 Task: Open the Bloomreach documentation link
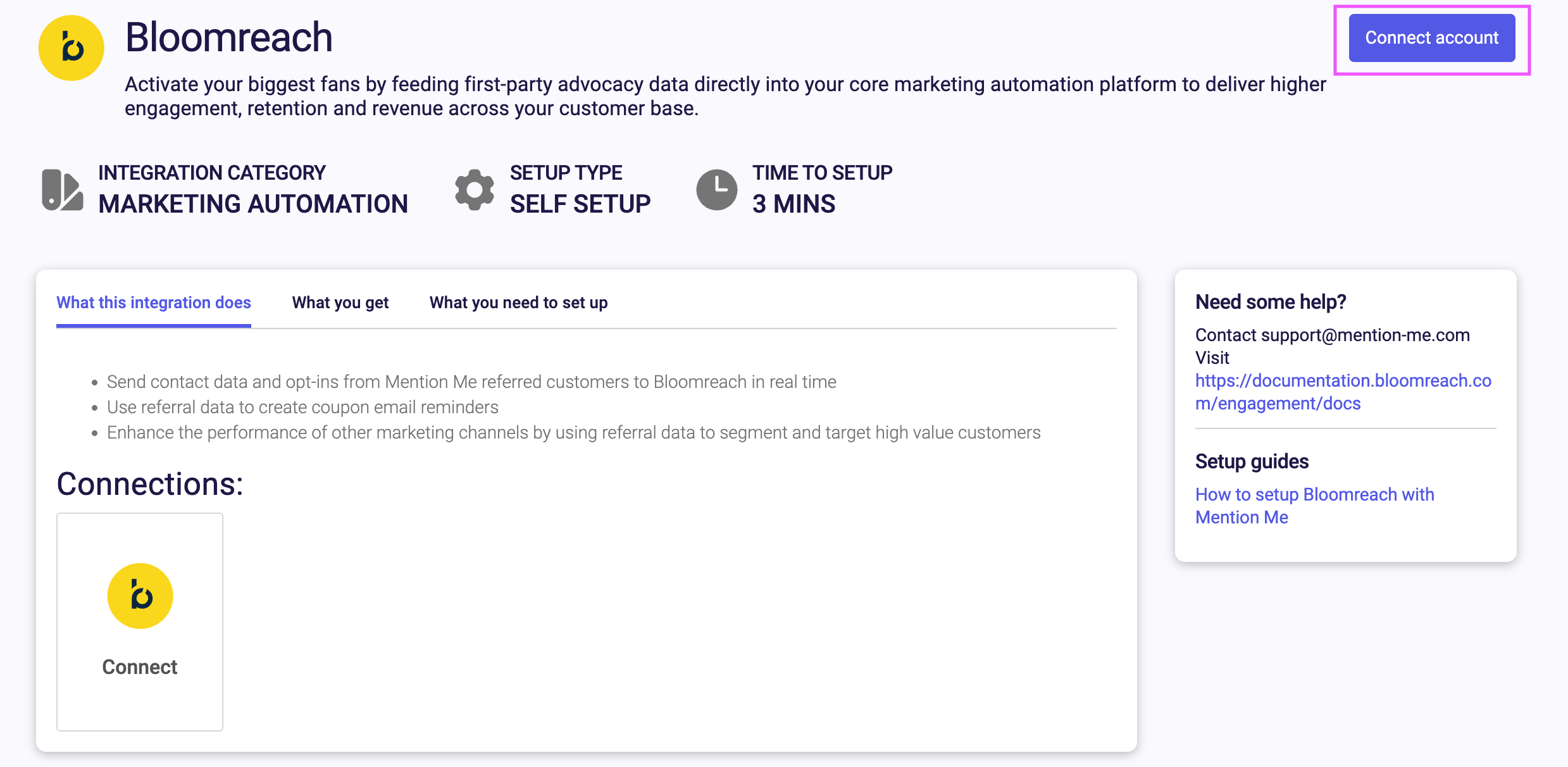pos(1343,392)
